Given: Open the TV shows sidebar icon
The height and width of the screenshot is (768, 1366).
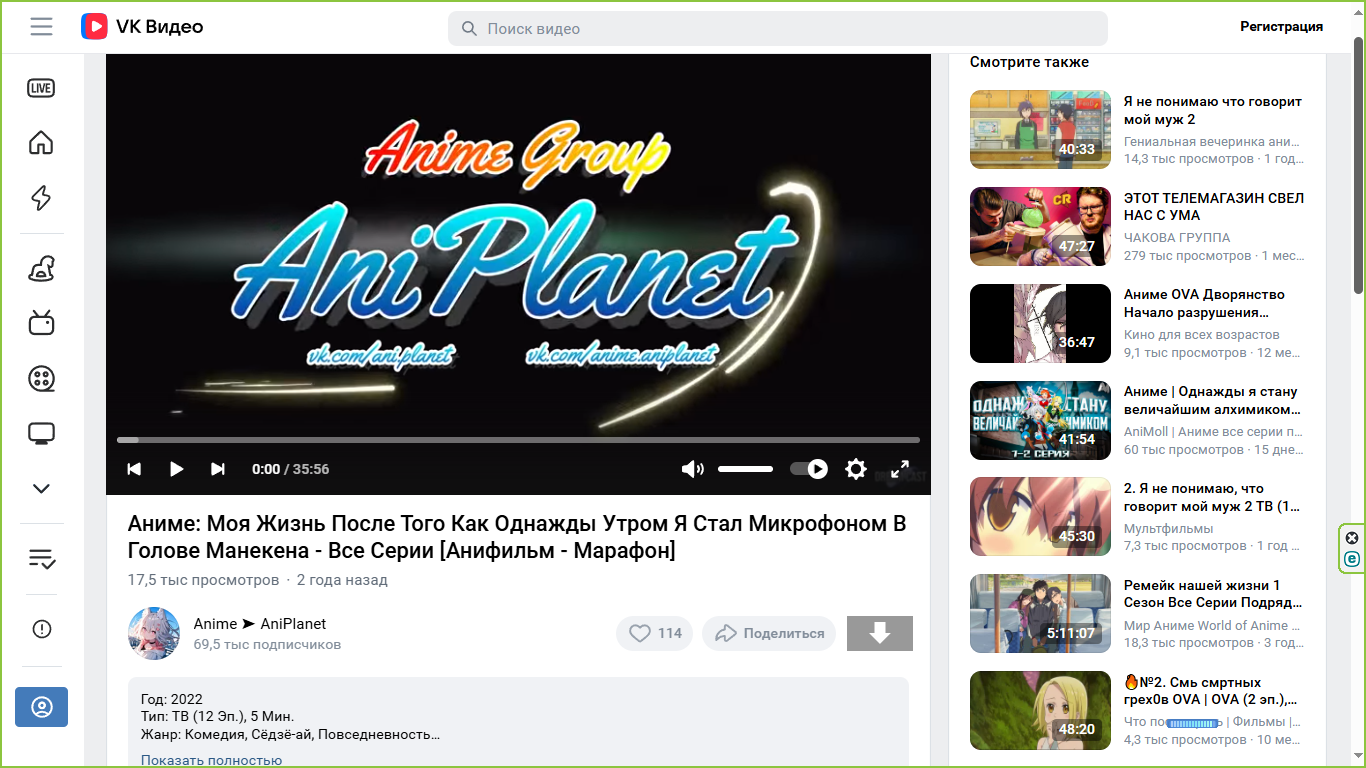Looking at the screenshot, I should tap(41, 323).
